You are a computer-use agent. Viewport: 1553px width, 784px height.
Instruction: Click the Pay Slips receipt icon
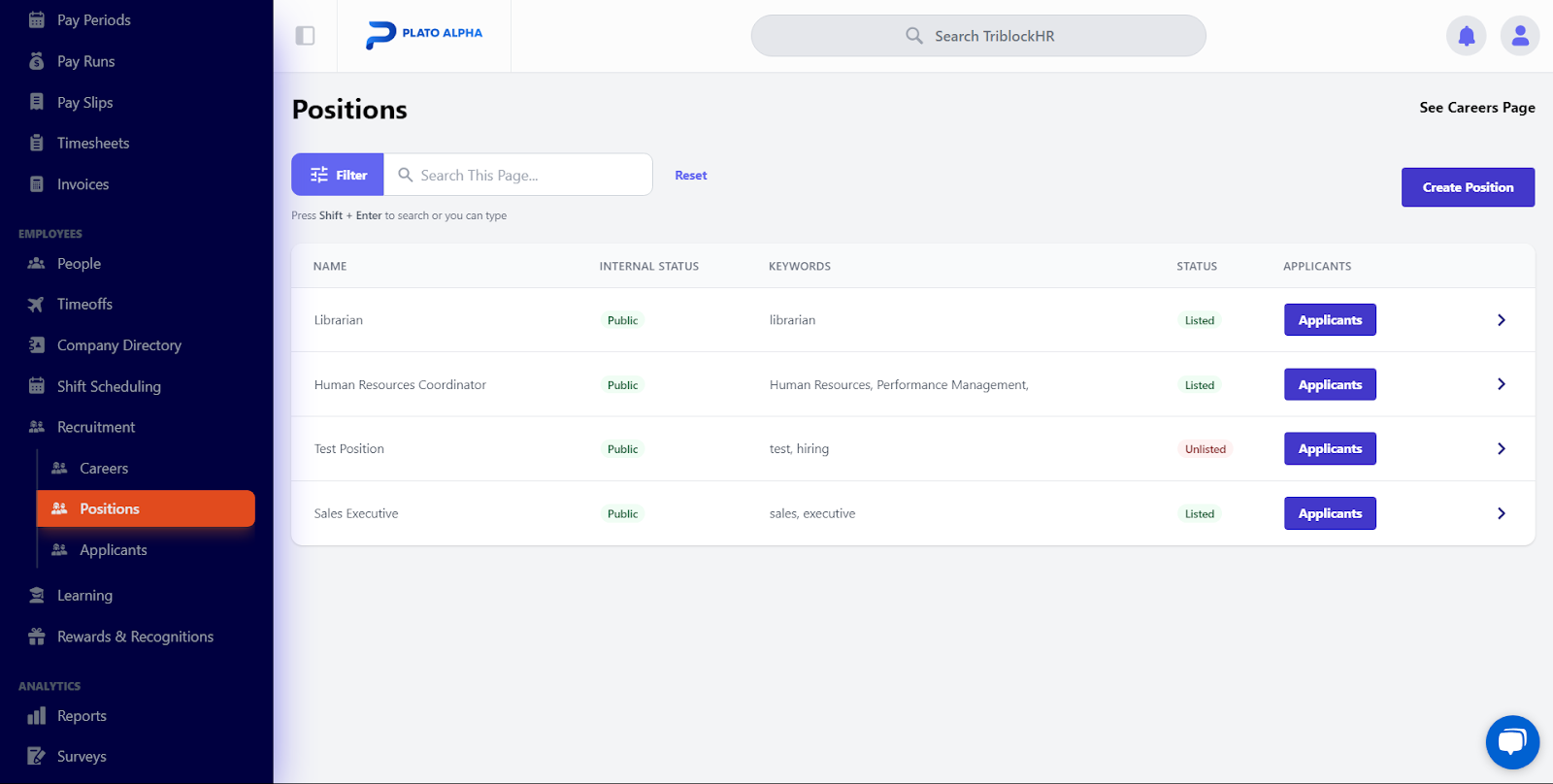pos(37,102)
